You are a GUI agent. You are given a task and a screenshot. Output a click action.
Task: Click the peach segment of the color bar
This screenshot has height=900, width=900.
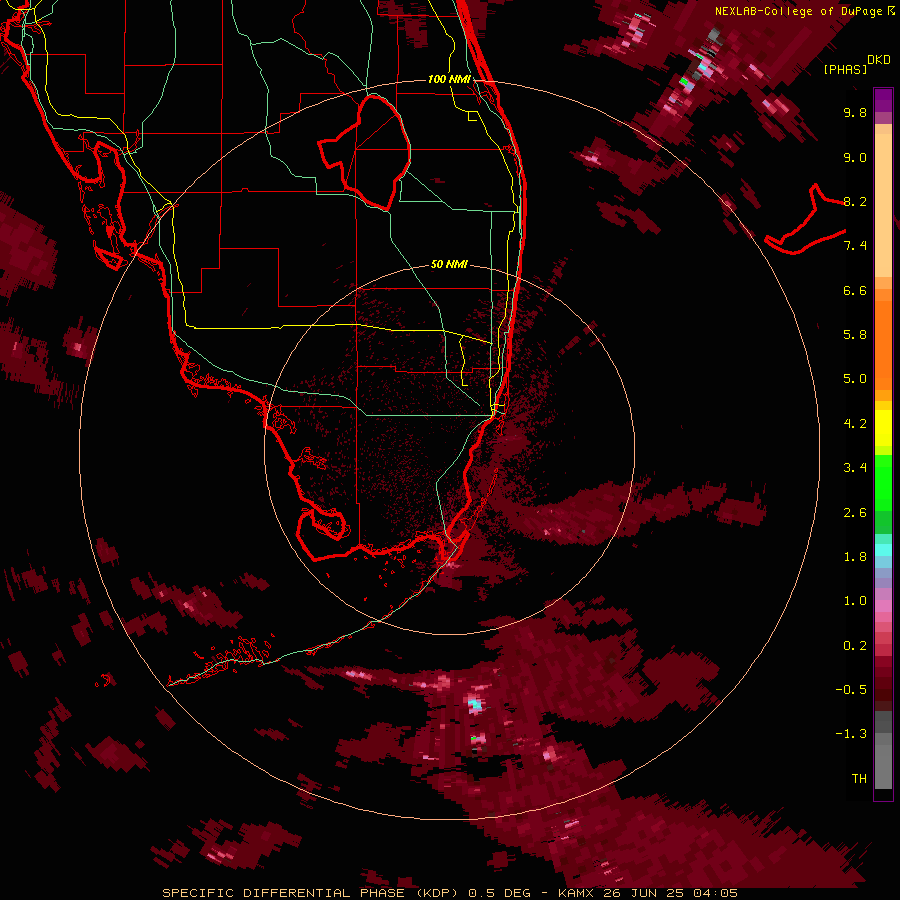pyautogui.click(x=883, y=201)
